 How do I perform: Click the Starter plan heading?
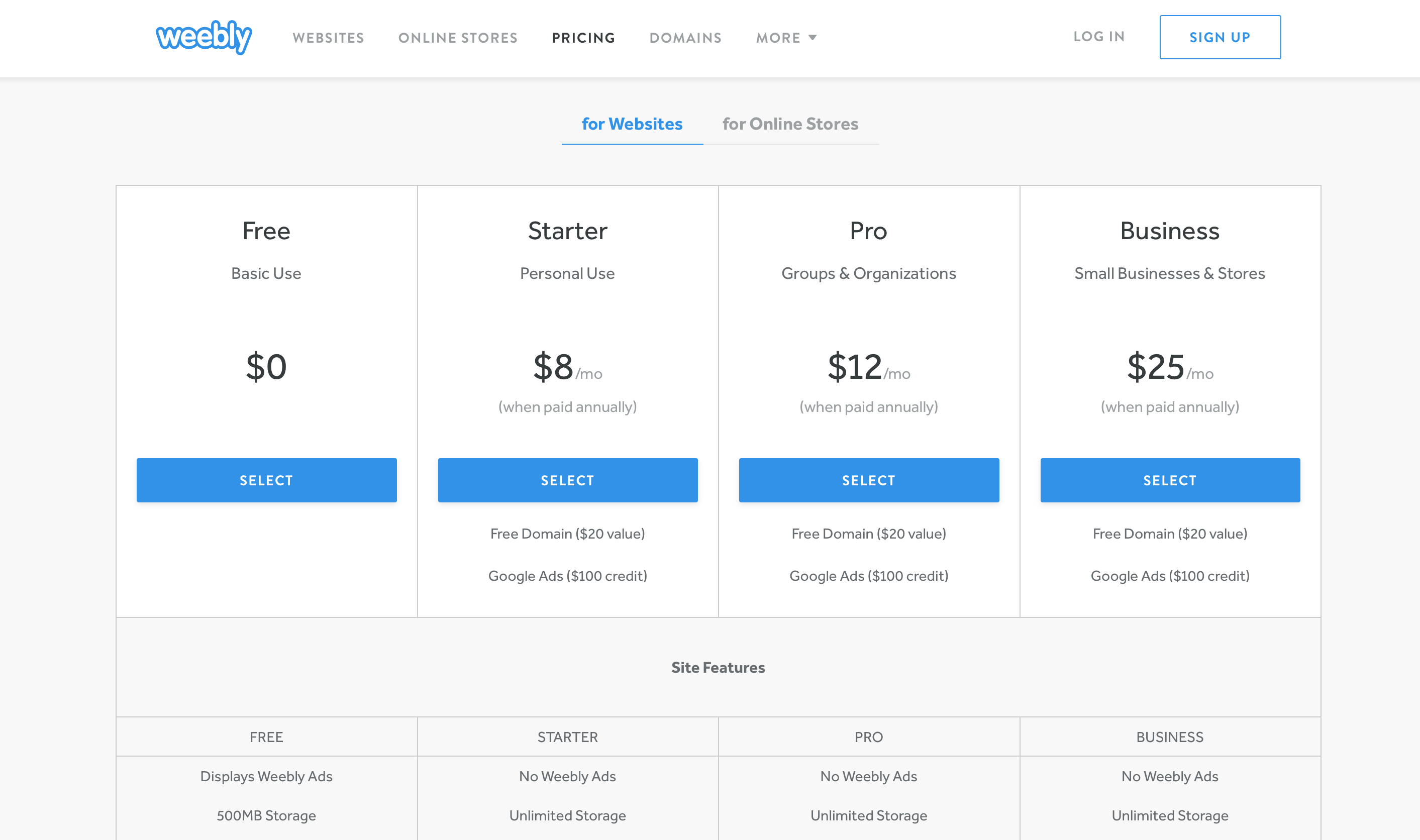[568, 231]
